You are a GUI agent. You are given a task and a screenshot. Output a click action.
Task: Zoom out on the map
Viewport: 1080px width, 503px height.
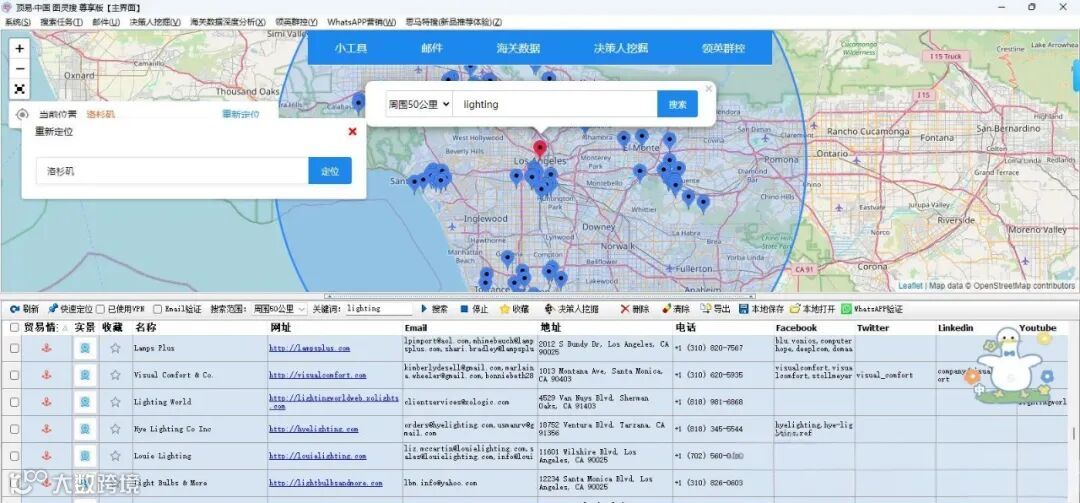tap(19, 69)
